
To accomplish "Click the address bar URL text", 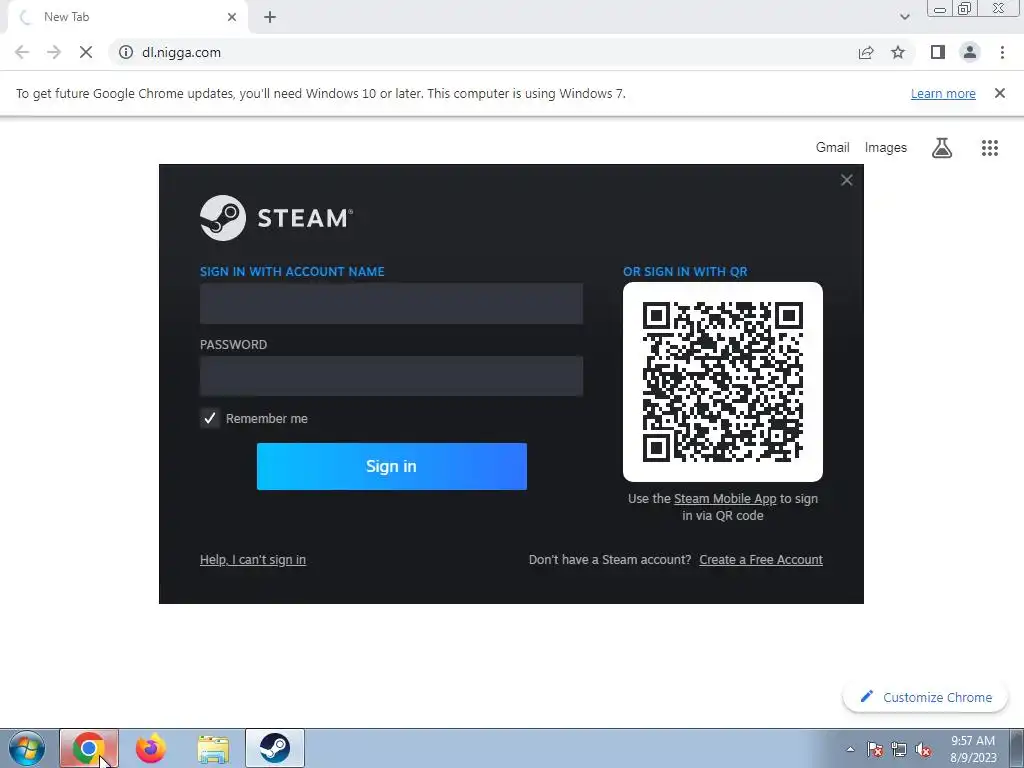I will point(182,52).
